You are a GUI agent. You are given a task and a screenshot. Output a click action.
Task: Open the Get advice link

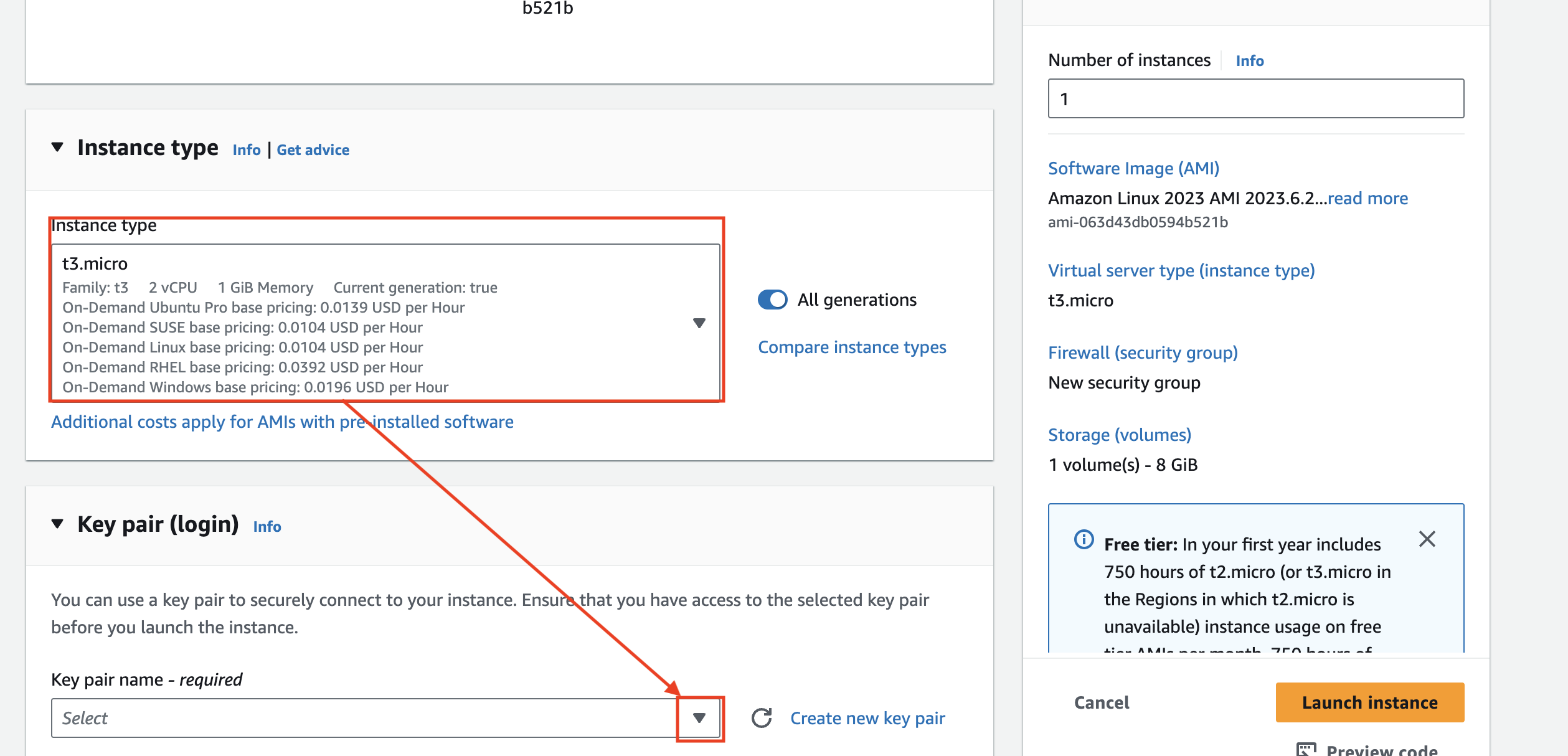tap(313, 150)
